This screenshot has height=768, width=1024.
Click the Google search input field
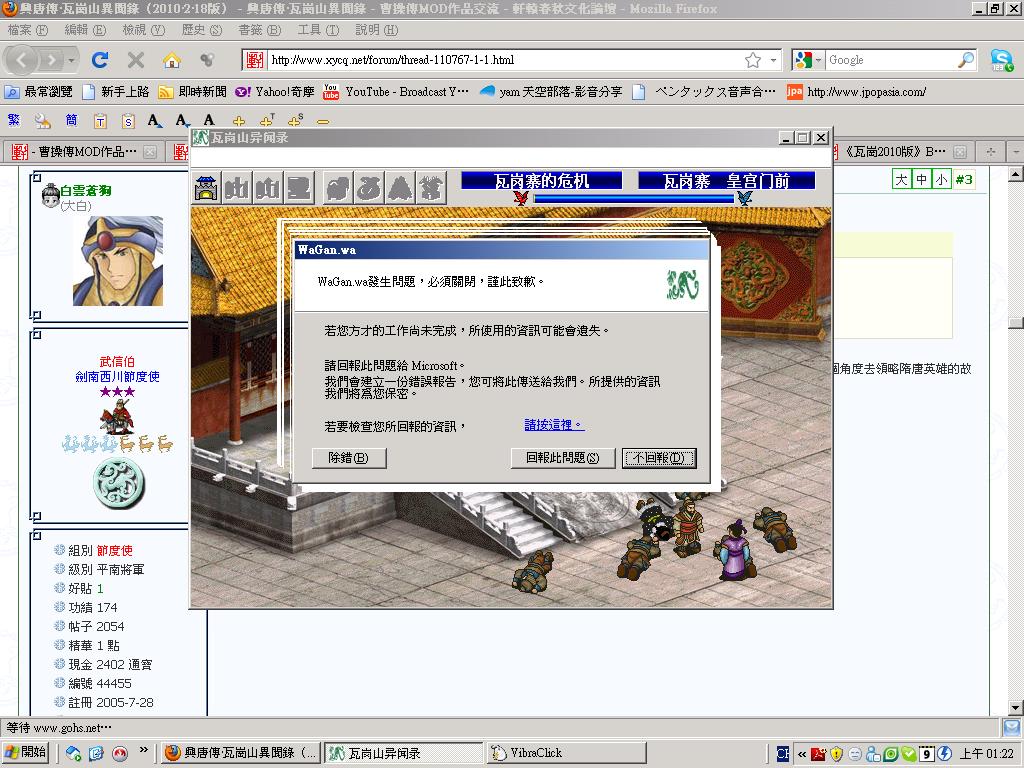pos(891,60)
